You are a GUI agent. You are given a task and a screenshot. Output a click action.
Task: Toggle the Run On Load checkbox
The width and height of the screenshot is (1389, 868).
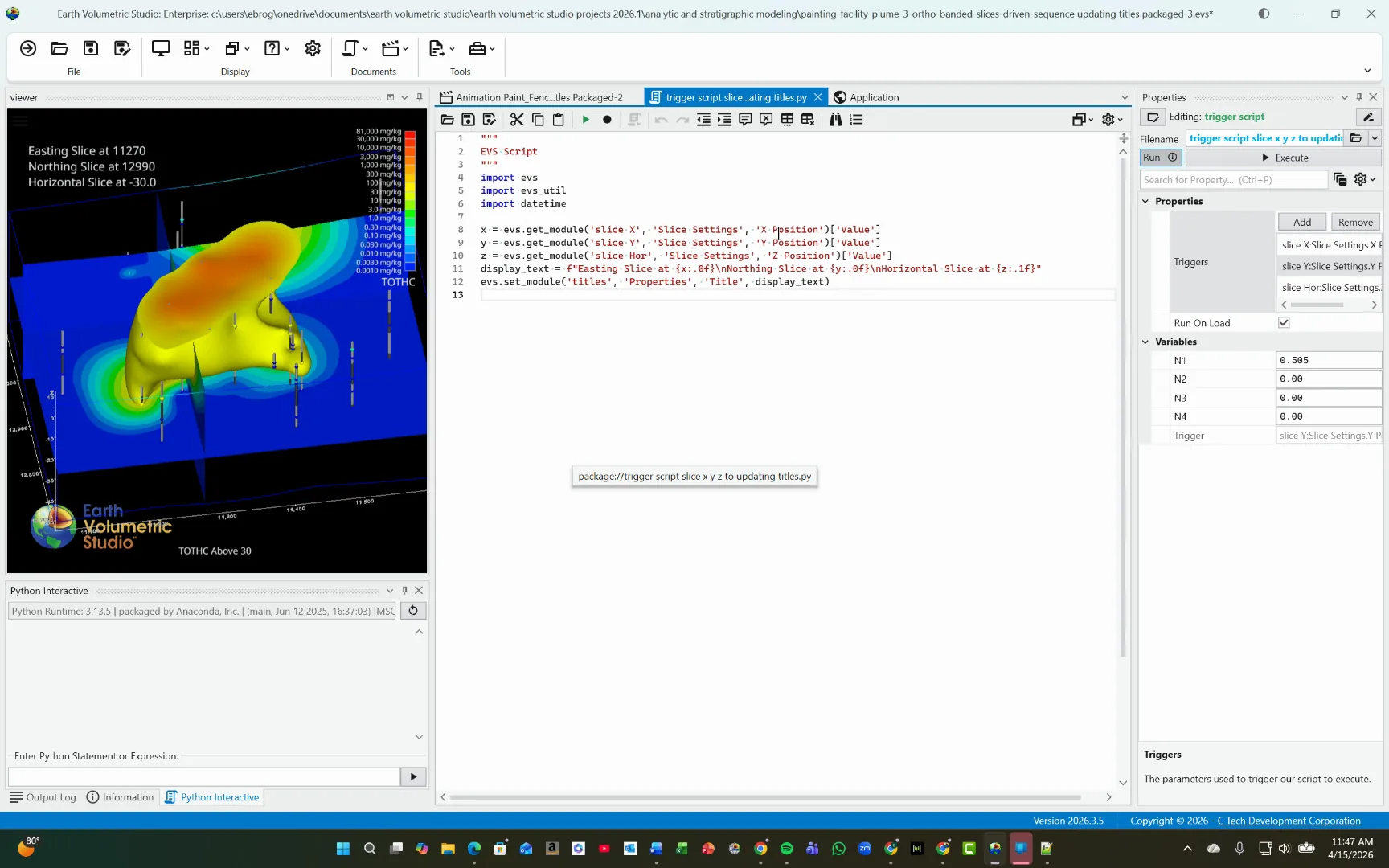point(1284,322)
